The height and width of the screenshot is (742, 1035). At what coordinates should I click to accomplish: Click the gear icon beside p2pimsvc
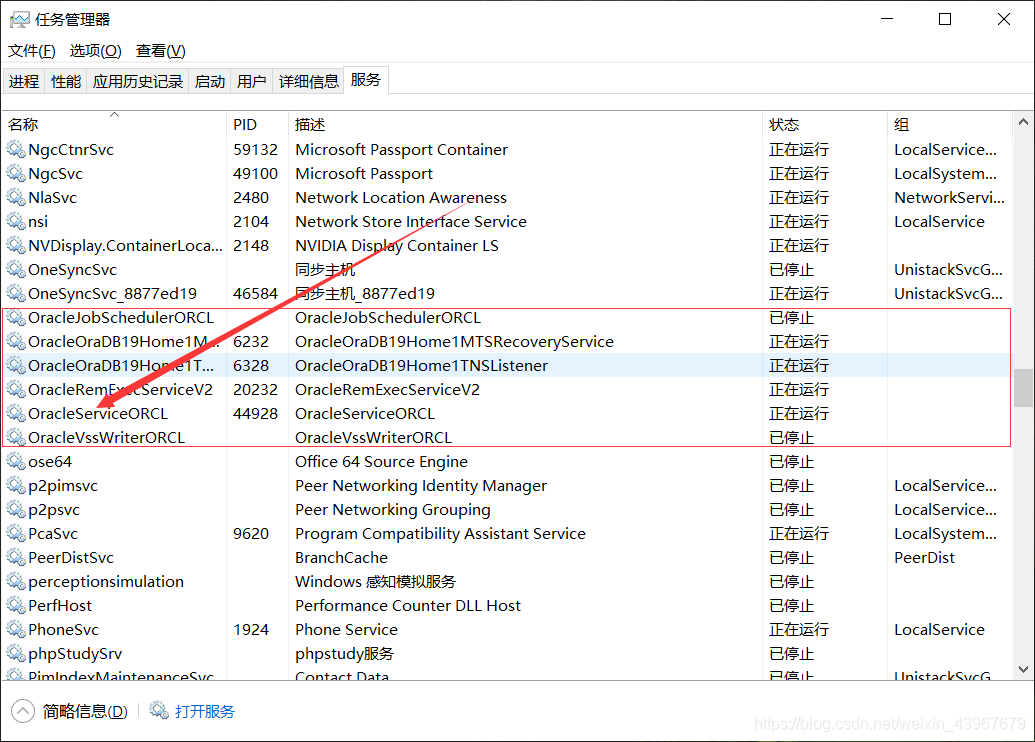pyautogui.click(x=16, y=485)
